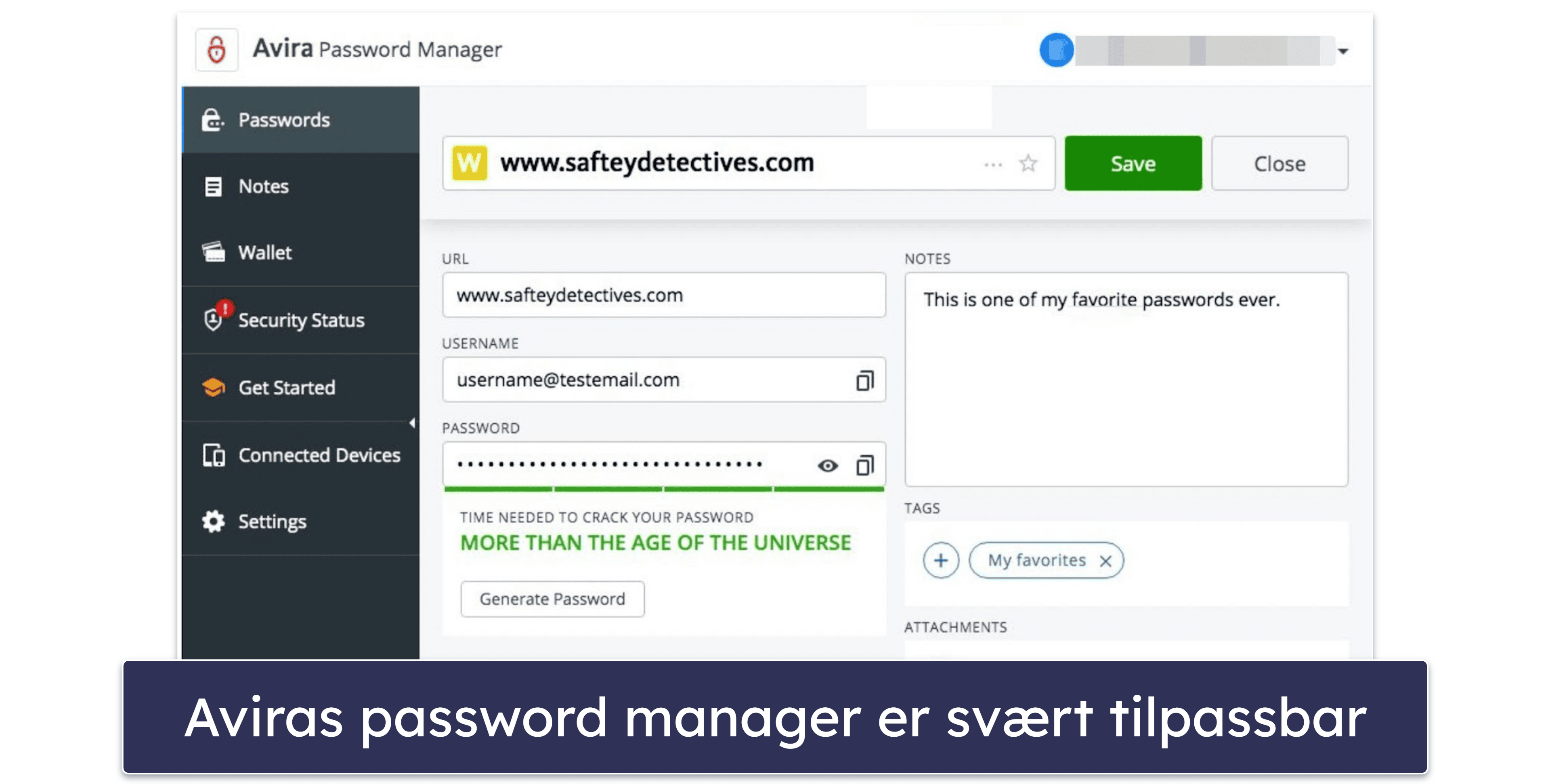Click the account dropdown arrow
The width and height of the screenshot is (1550, 784).
1350,50
